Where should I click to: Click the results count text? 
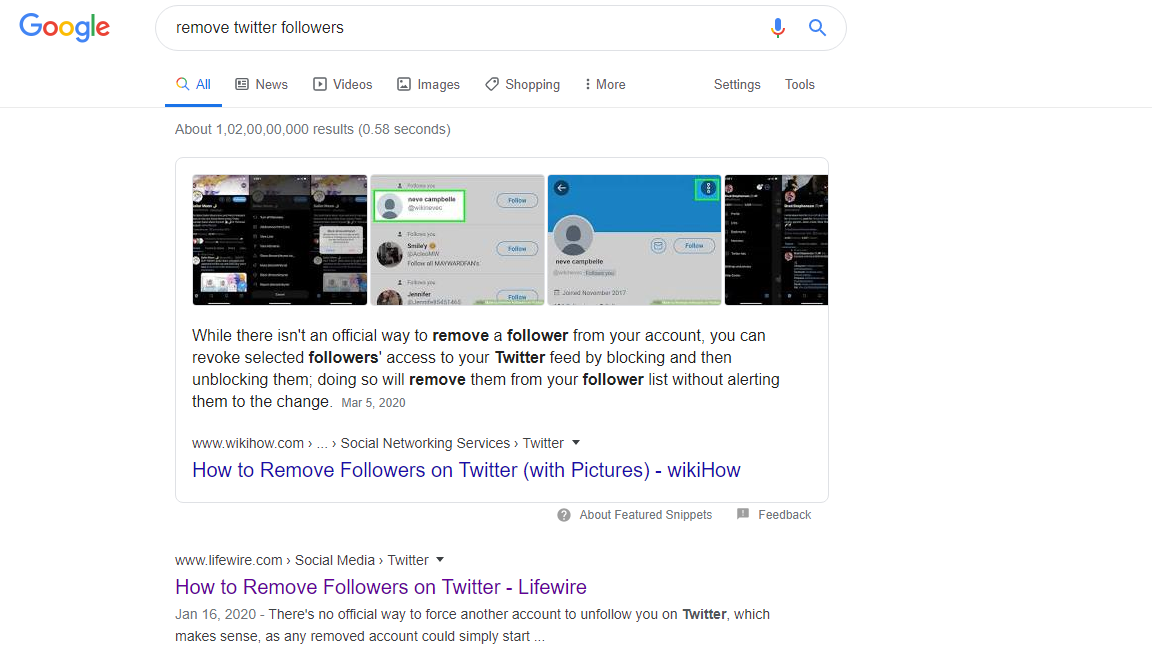click(312, 129)
